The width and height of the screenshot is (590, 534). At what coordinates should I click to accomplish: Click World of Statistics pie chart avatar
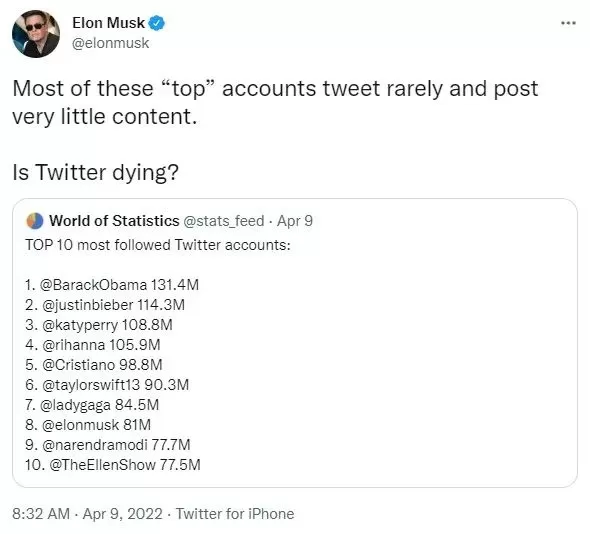(x=35, y=221)
